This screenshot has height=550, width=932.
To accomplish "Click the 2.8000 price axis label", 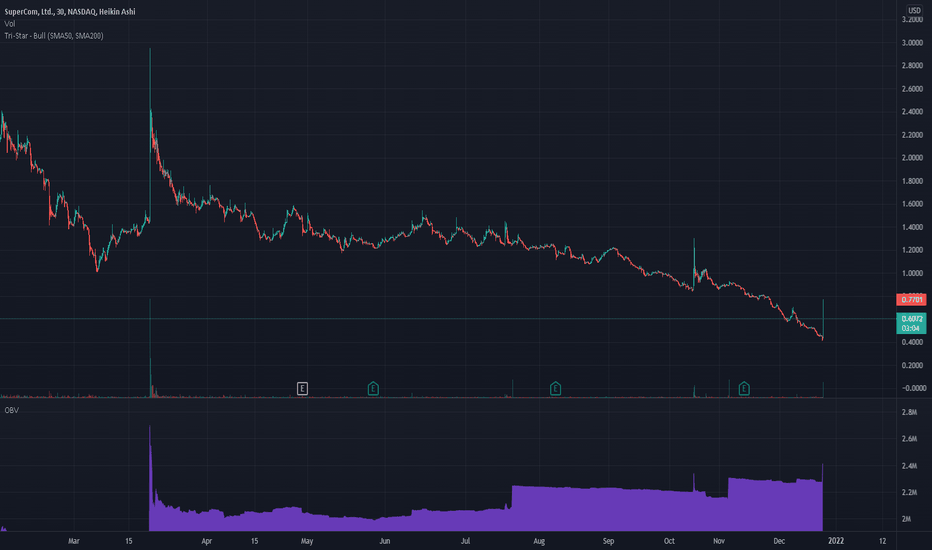I will pyautogui.click(x=912, y=65).
